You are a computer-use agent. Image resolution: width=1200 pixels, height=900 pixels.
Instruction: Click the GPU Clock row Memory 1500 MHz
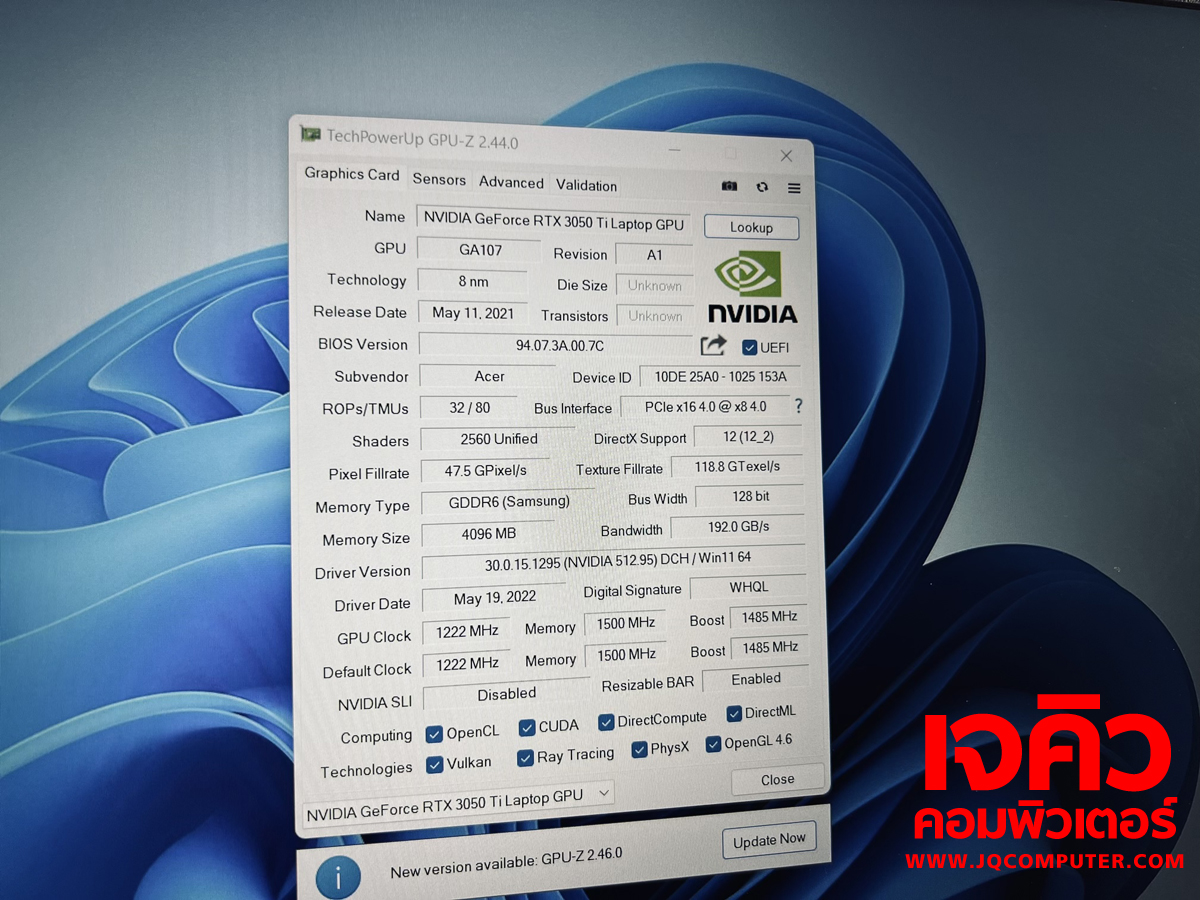pyautogui.click(x=626, y=624)
